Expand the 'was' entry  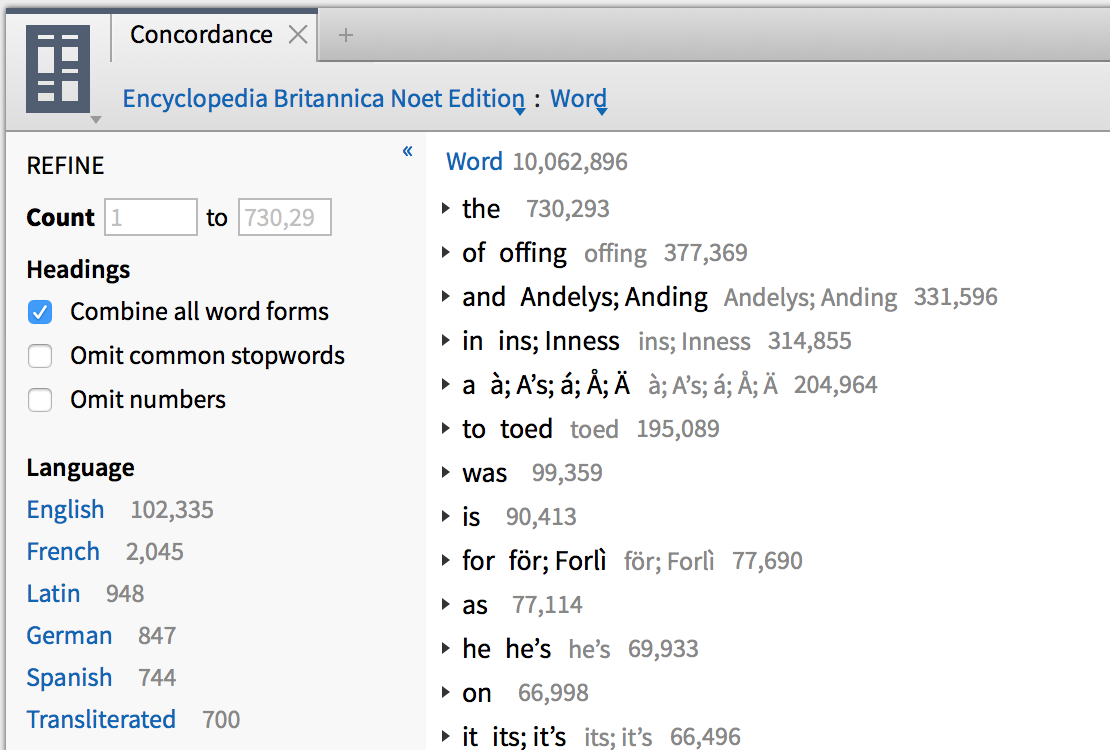click(445, 472)
